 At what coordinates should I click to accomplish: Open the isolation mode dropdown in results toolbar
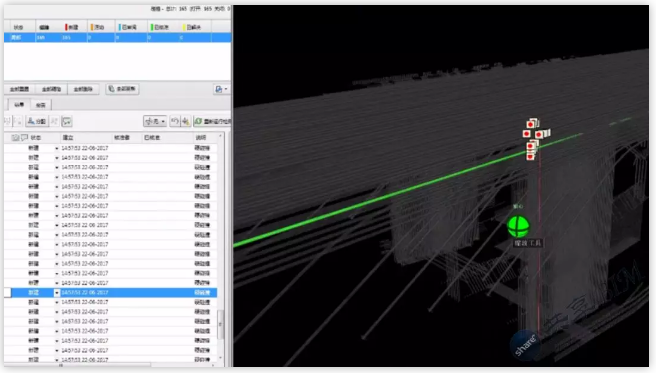[x=155, y=121]
